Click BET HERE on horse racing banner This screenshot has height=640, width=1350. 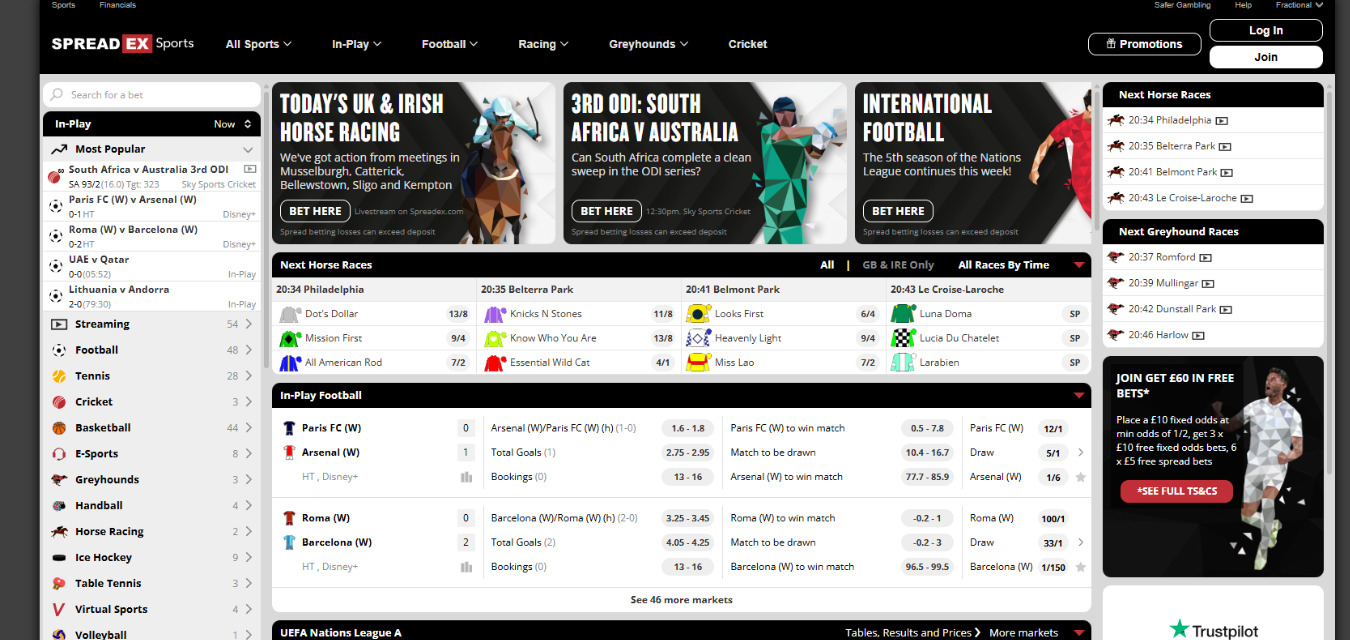(315, 211)
